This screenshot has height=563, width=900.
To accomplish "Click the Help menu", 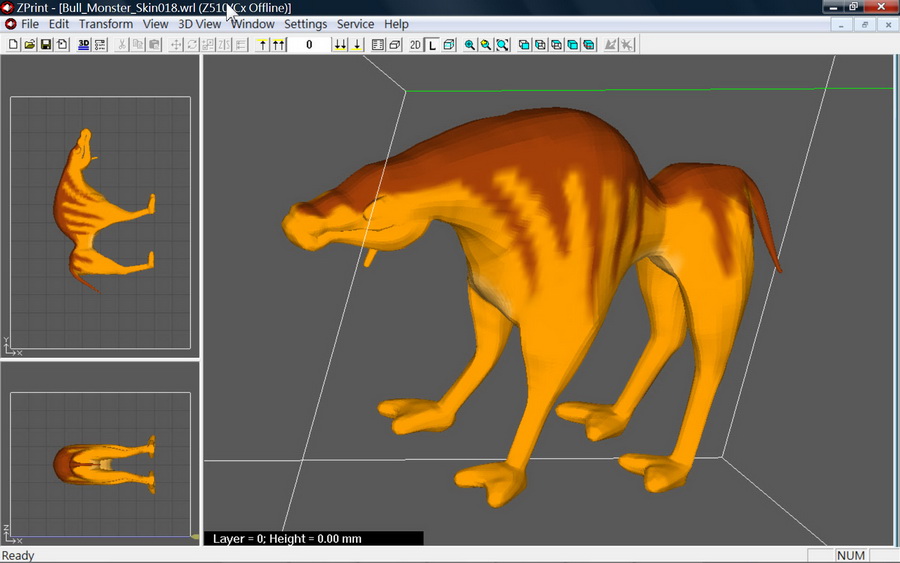I will tap(396, 24).
